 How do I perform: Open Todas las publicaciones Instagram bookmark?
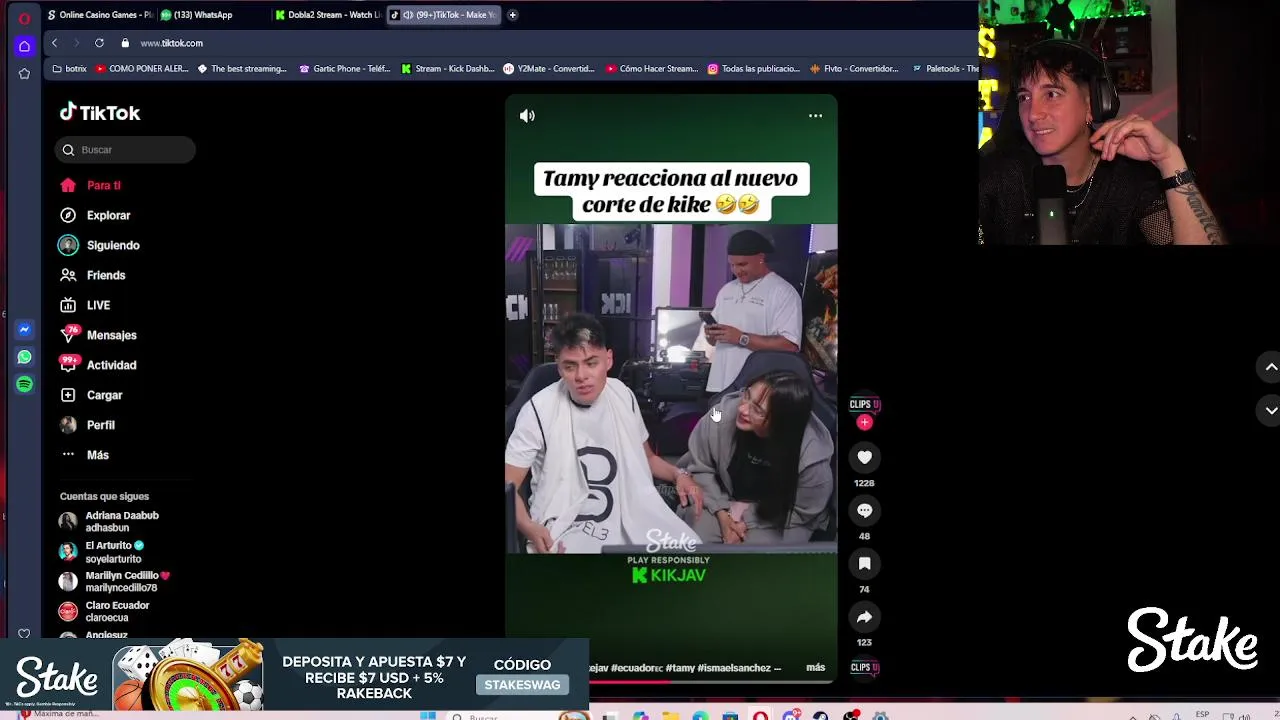[x=754, y=69]
